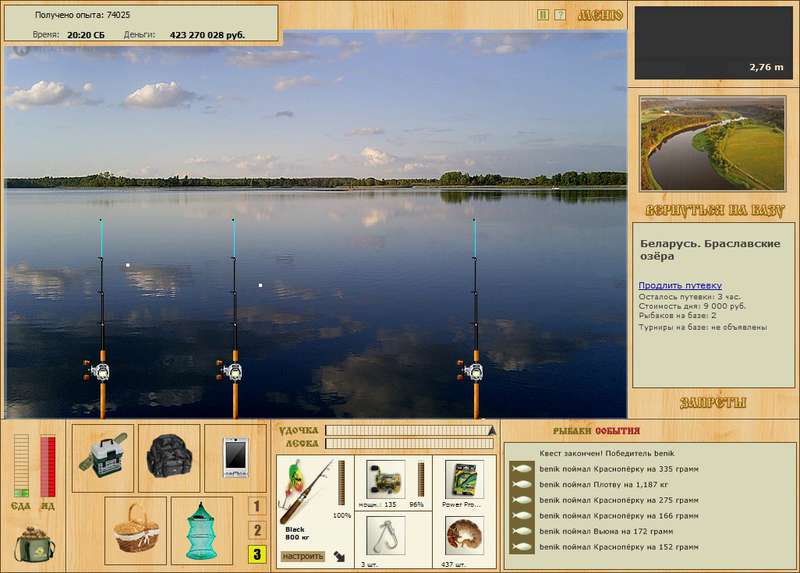Click 'Турниры на базе: не объявлены' text

coord(703,327)
